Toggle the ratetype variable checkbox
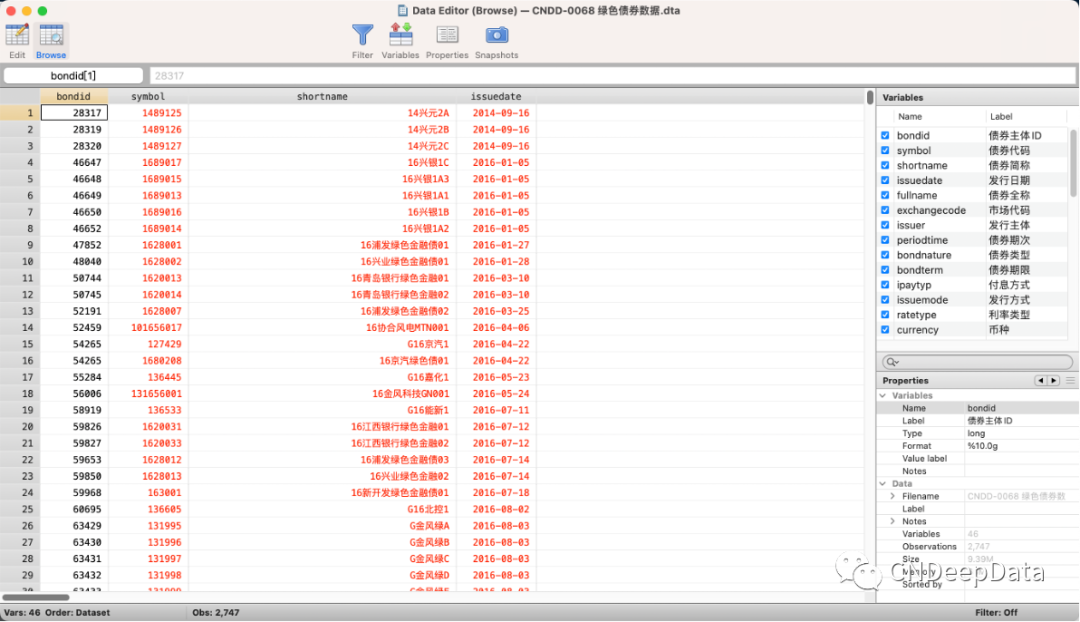This screenshot has width=1080, height=622. click(x=885, y=315)
